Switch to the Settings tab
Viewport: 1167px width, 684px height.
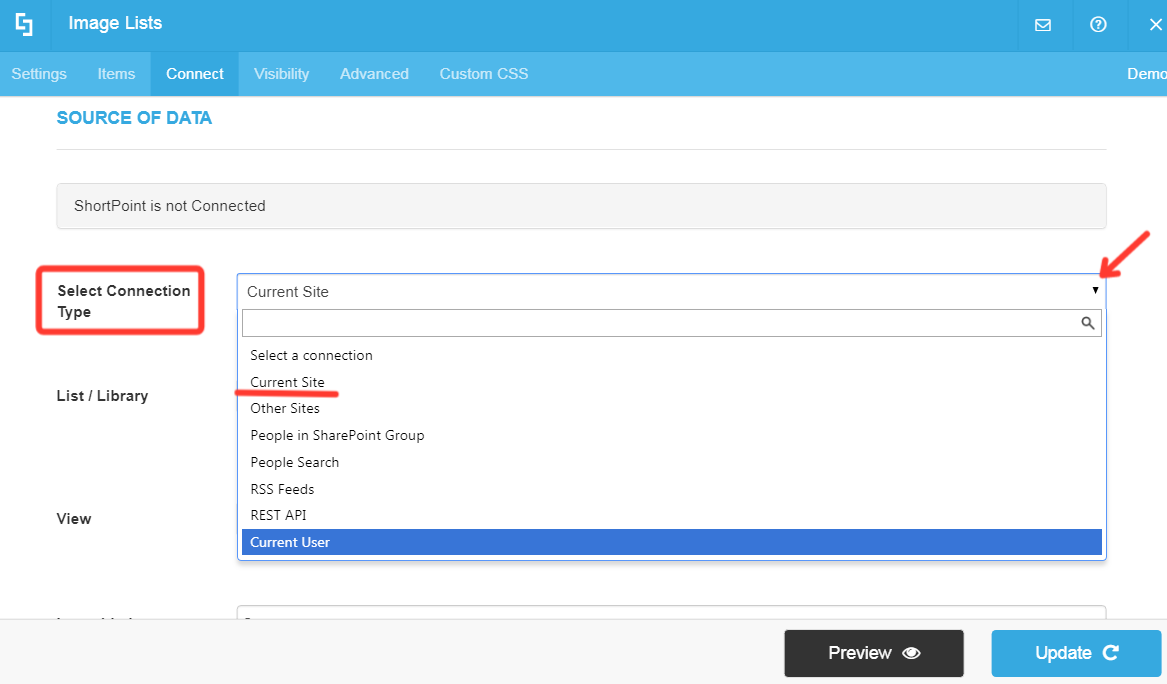pyautogui.click(x=38, y=73)
